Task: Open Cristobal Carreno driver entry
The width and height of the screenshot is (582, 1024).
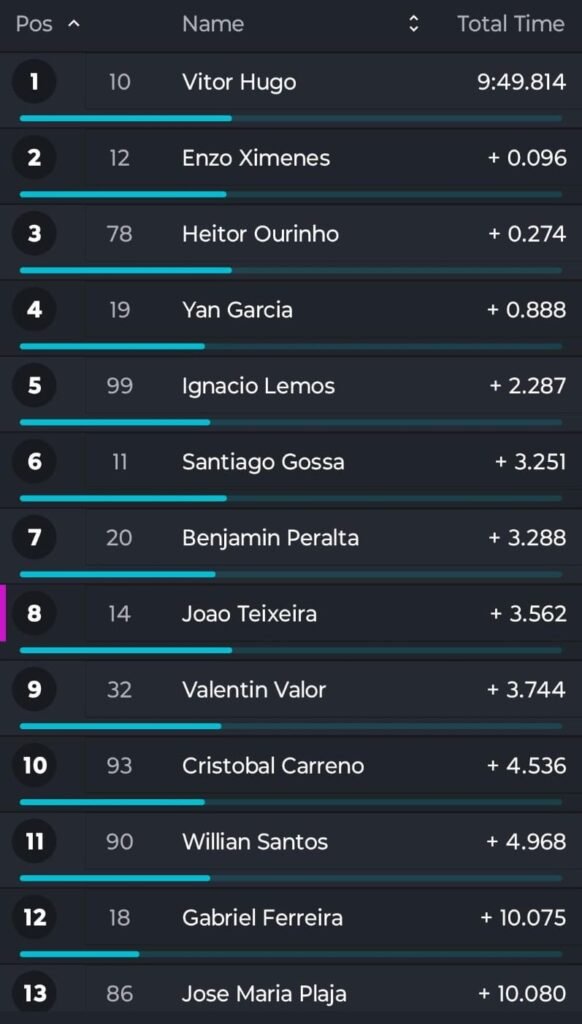Action: pos(273,765)
